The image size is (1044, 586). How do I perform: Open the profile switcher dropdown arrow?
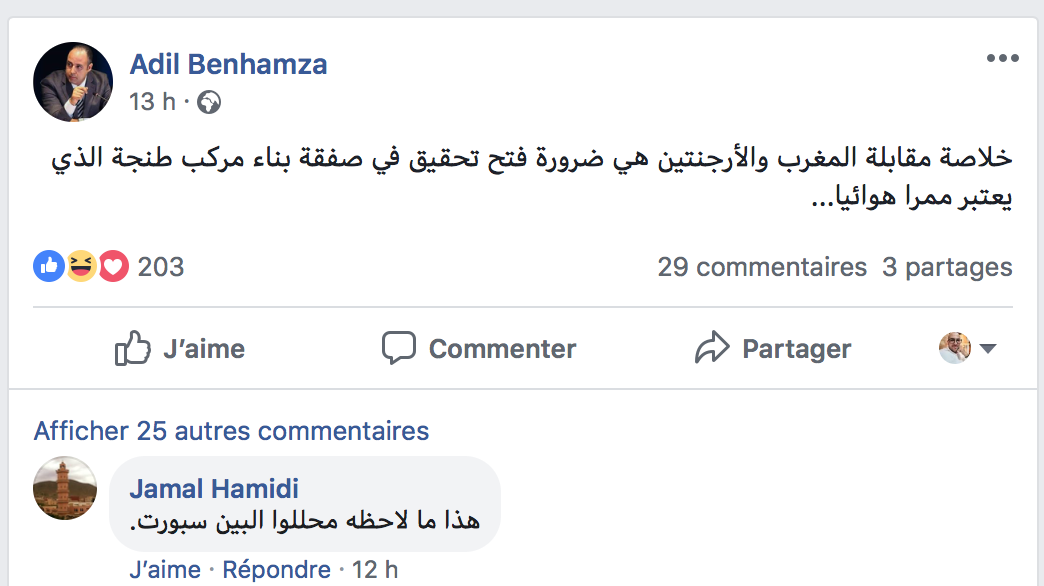point(987,349)
